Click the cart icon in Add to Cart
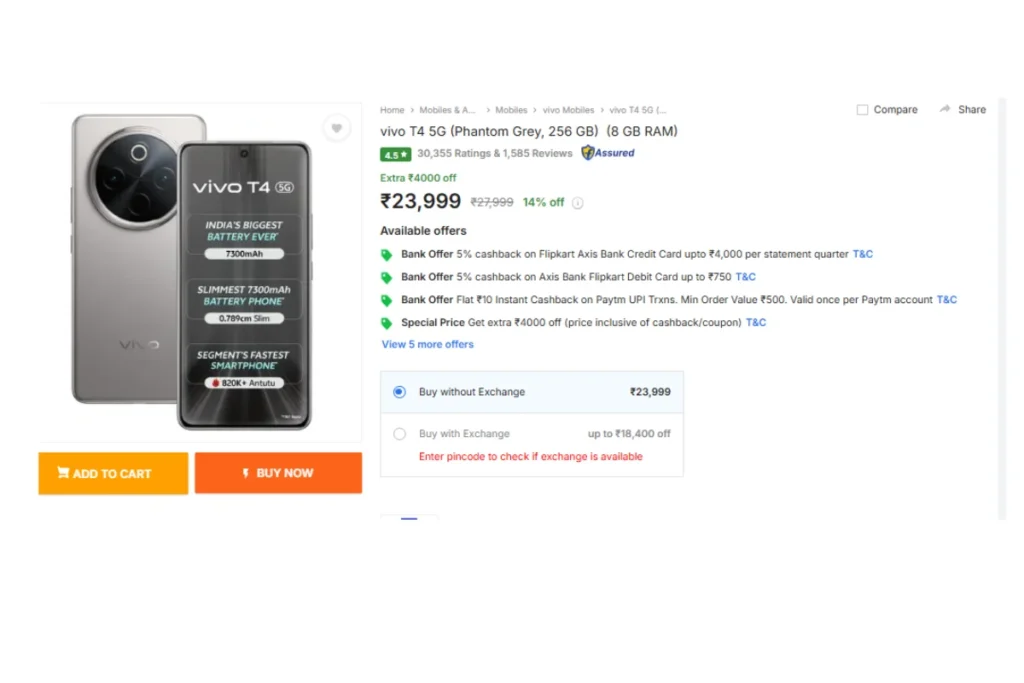Screen dimensions: 1024x683 (63, 472)
